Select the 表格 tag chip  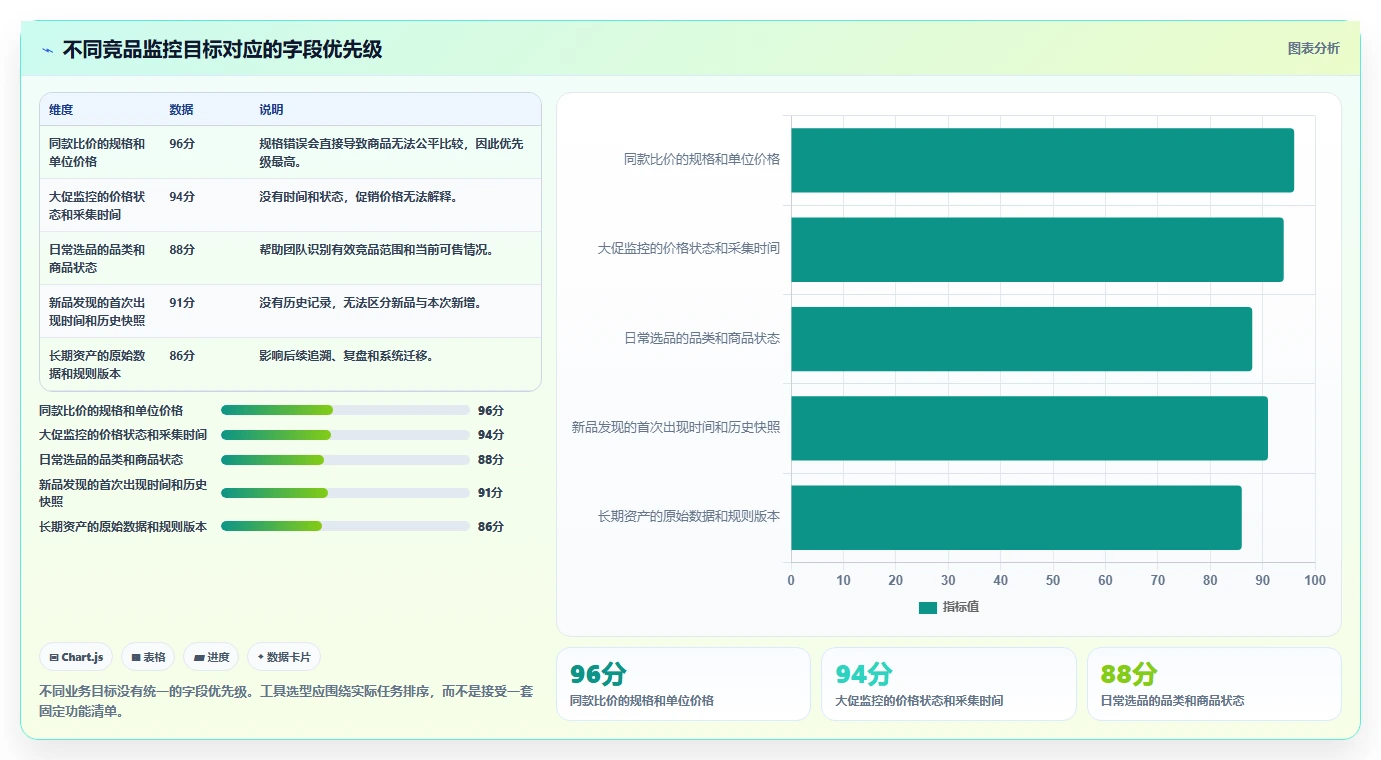pyautogui.click(x=148, y=657)
